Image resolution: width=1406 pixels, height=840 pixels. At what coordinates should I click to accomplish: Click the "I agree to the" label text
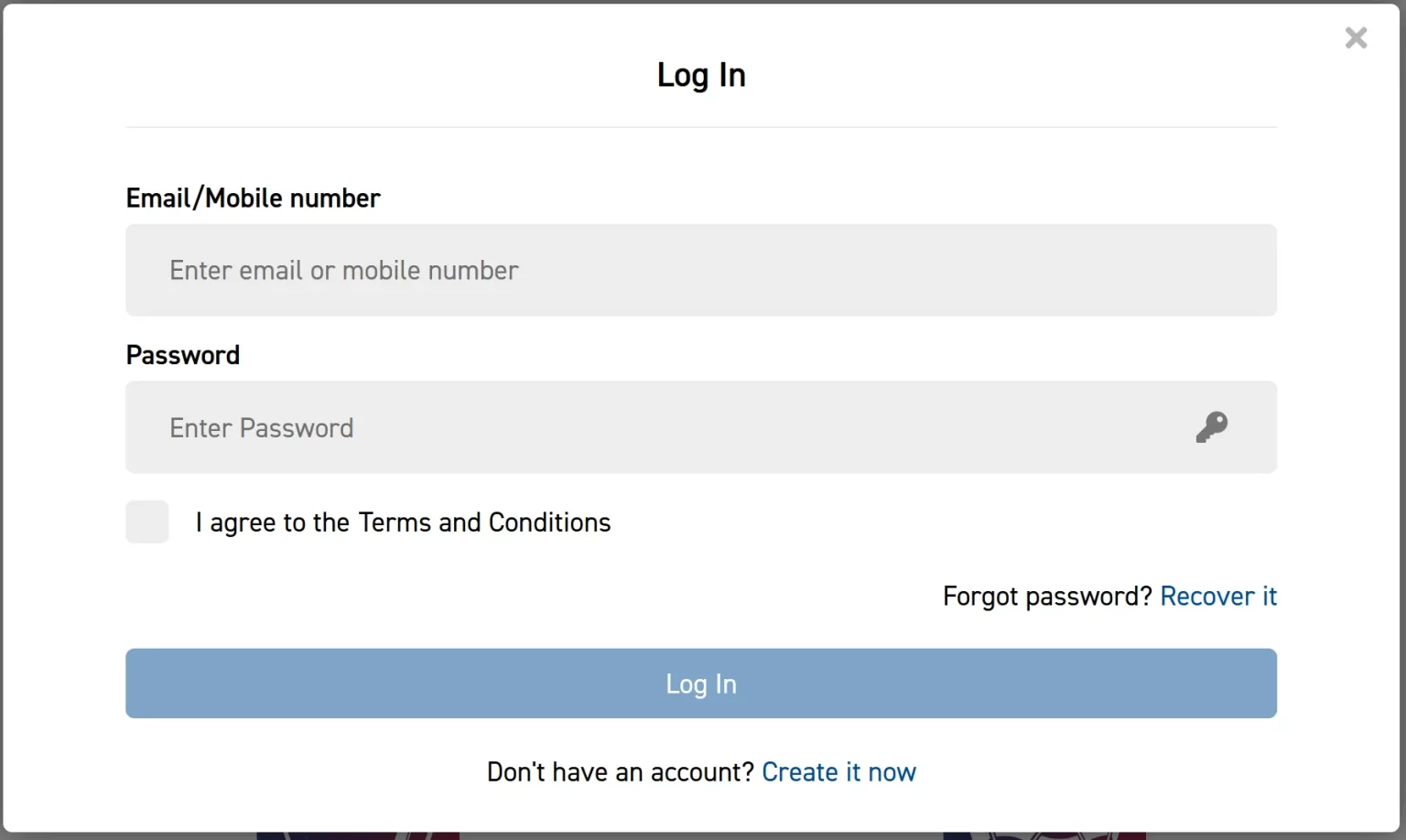(x=272, y=522)
